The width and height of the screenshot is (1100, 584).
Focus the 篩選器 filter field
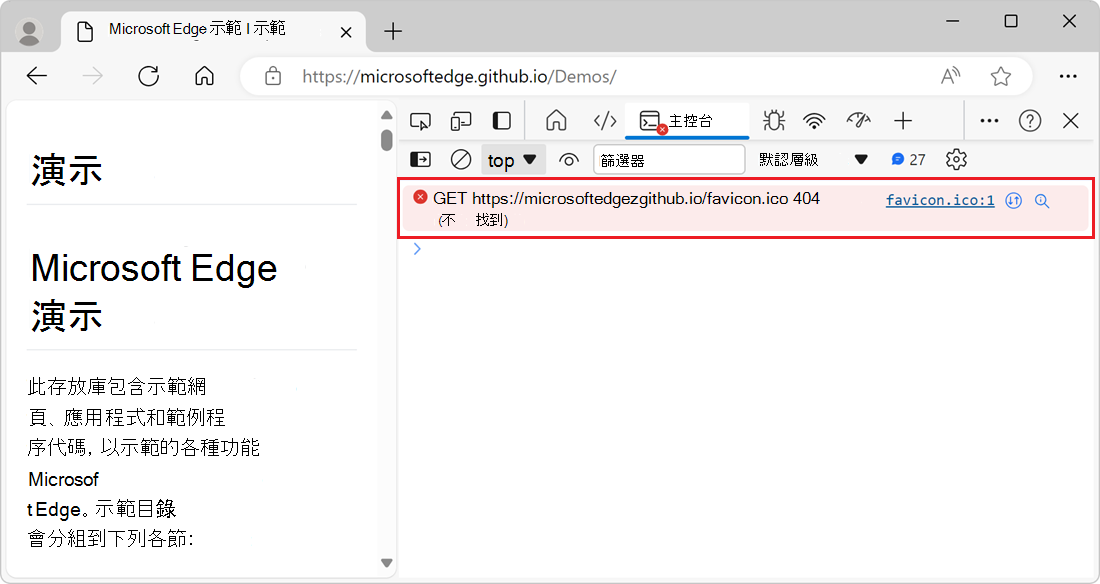(669, 160)
